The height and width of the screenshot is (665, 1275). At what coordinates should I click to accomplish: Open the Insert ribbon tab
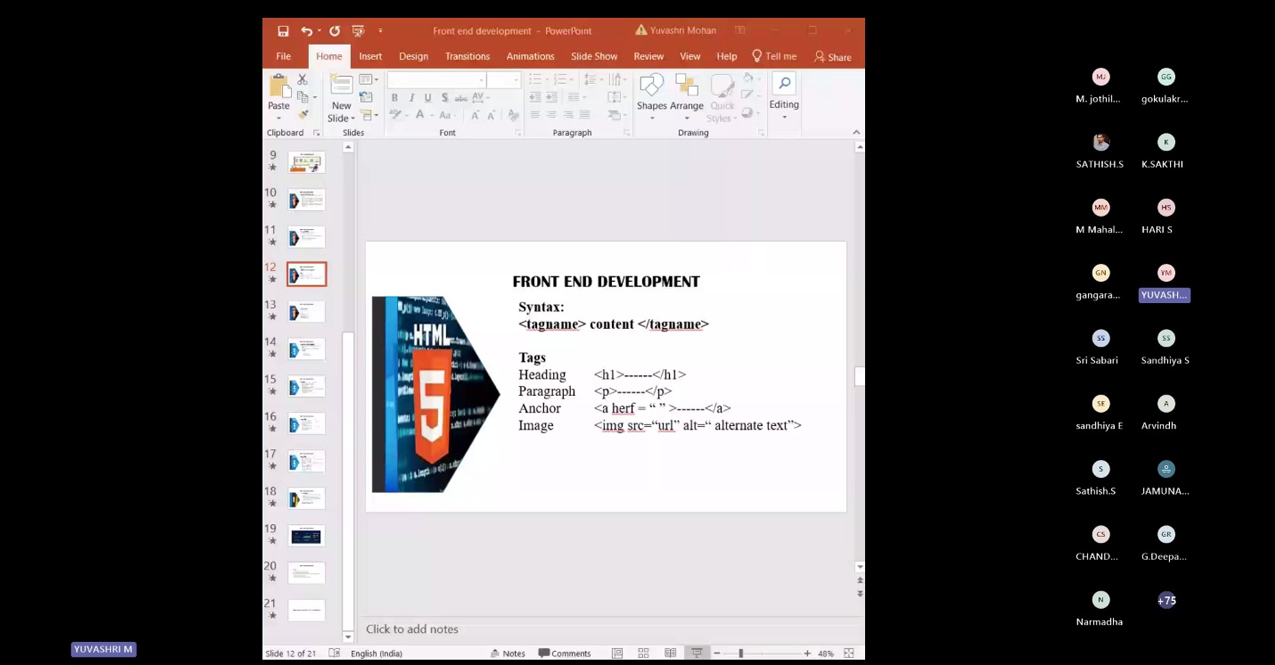(x=370, y=57)
